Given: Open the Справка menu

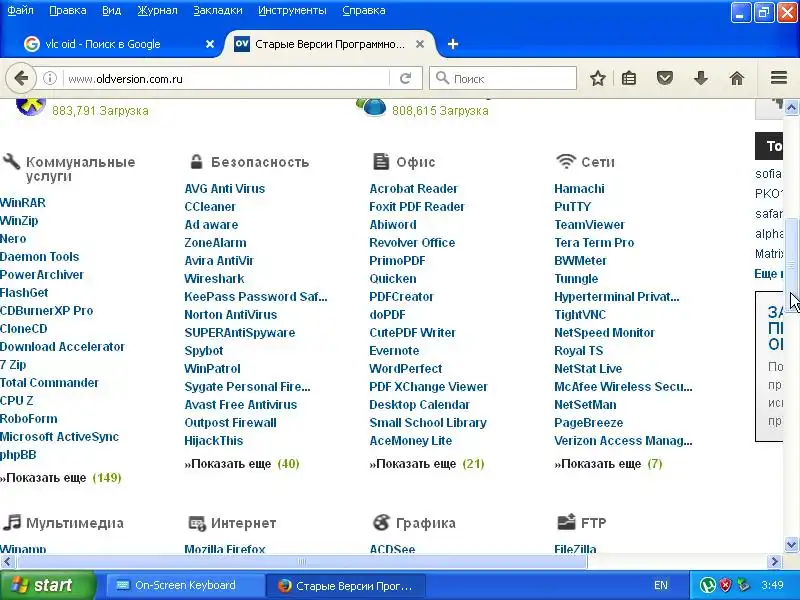Looking at the screenshot, I should pyautogui.click(x=364, y=10).
